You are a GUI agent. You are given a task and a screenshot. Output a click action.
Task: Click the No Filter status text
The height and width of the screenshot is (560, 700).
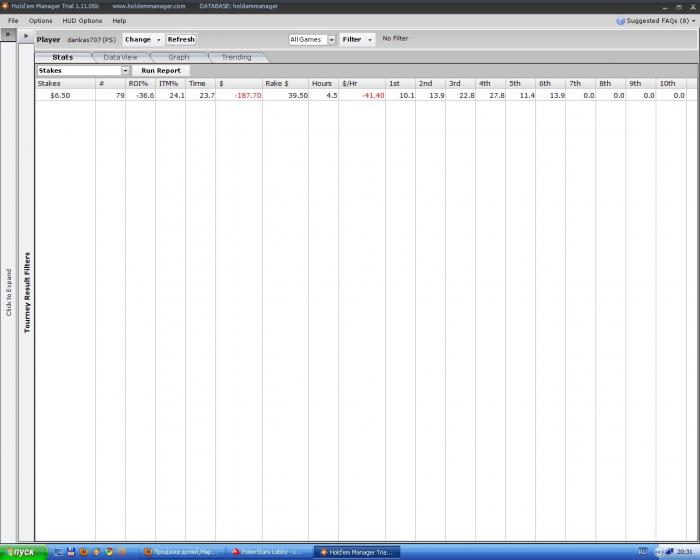click(395, 38)
